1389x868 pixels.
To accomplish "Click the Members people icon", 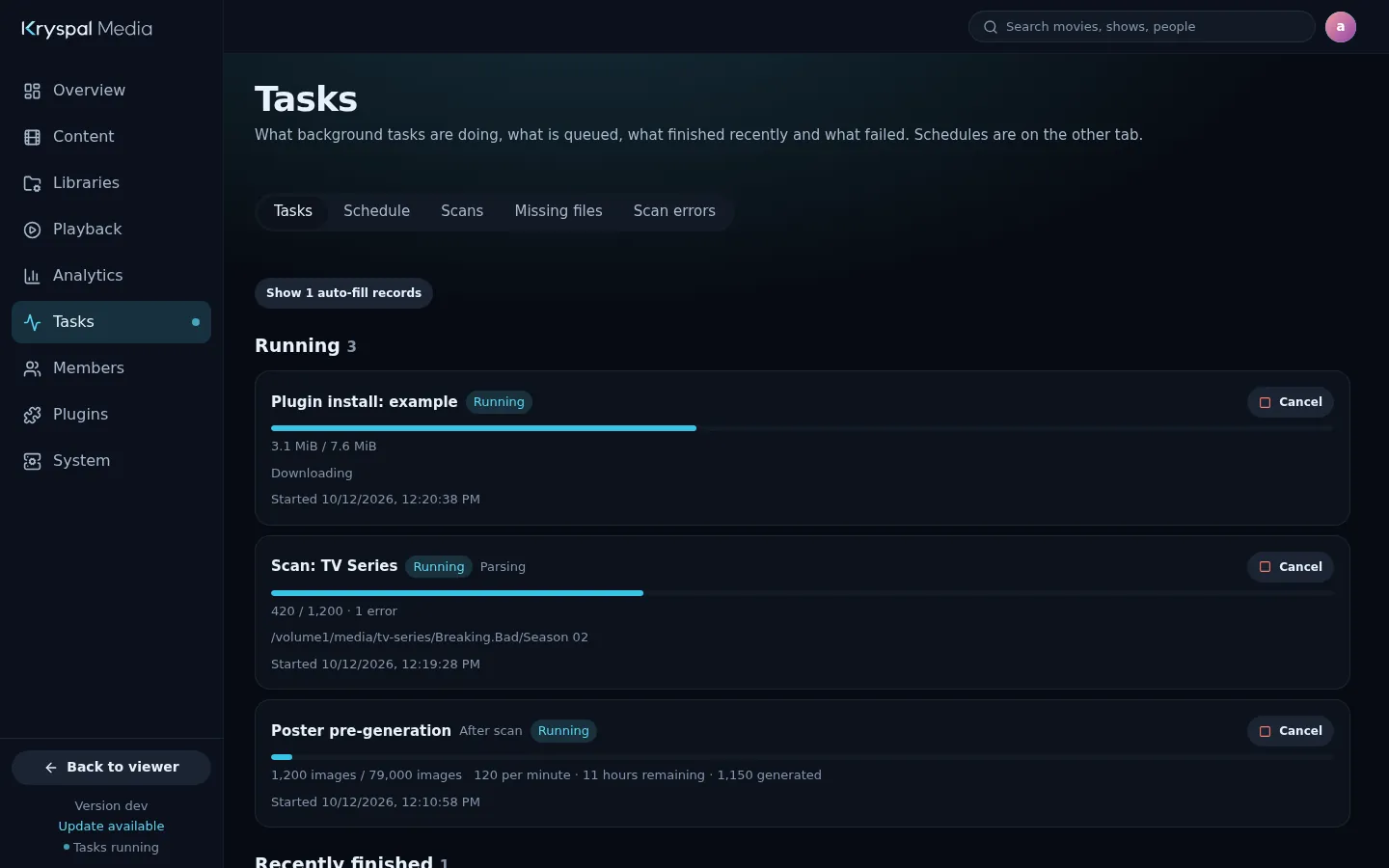I will coord(32,368).
